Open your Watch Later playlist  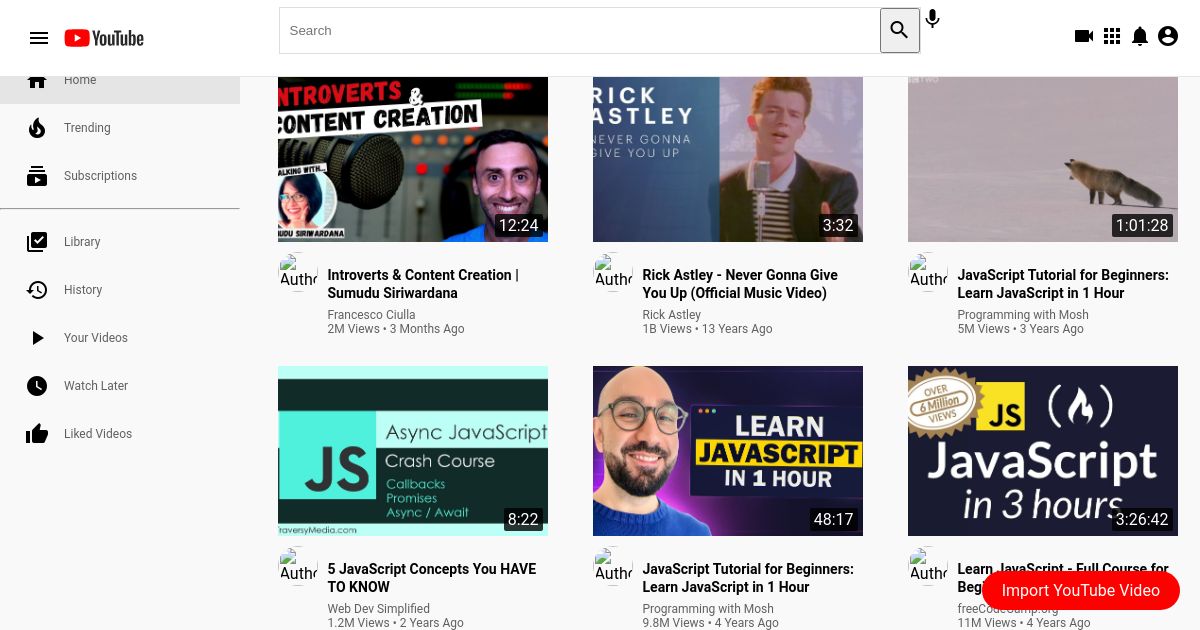click(x=96, y=386)
